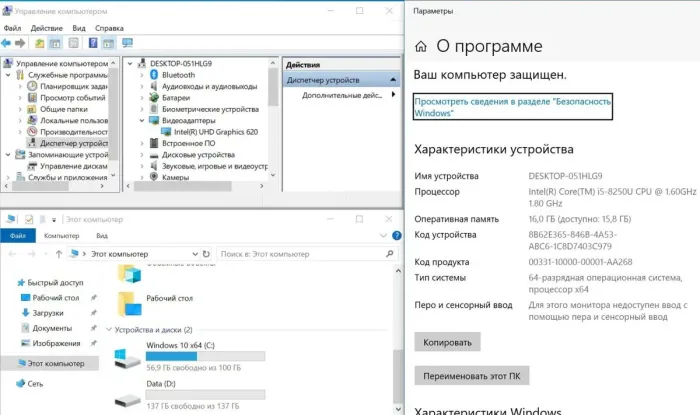700x415 pixels.
Task: Click the Explorer help question mark icon
Action: (395, 236)
